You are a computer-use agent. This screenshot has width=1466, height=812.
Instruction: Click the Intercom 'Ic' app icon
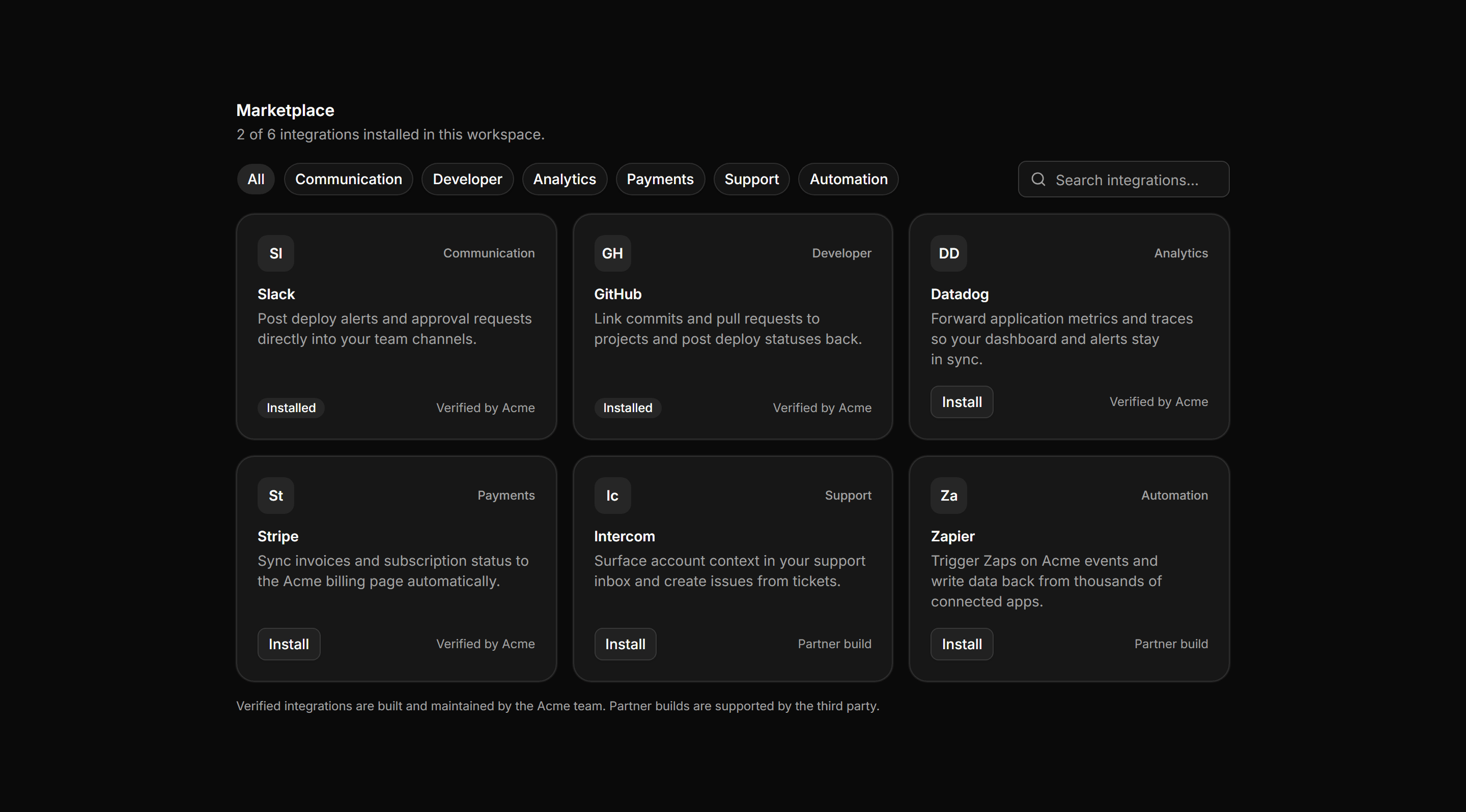[x=612, y=495]
